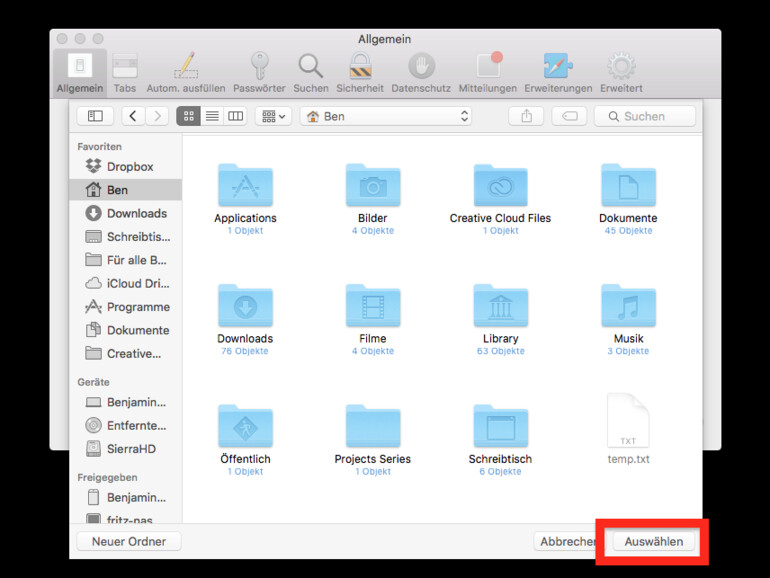Image resolution: width=770 pixels, height=578 pixels.
Task: Open the Erweitert gear preferences
Action: click(x=621, y=73)
